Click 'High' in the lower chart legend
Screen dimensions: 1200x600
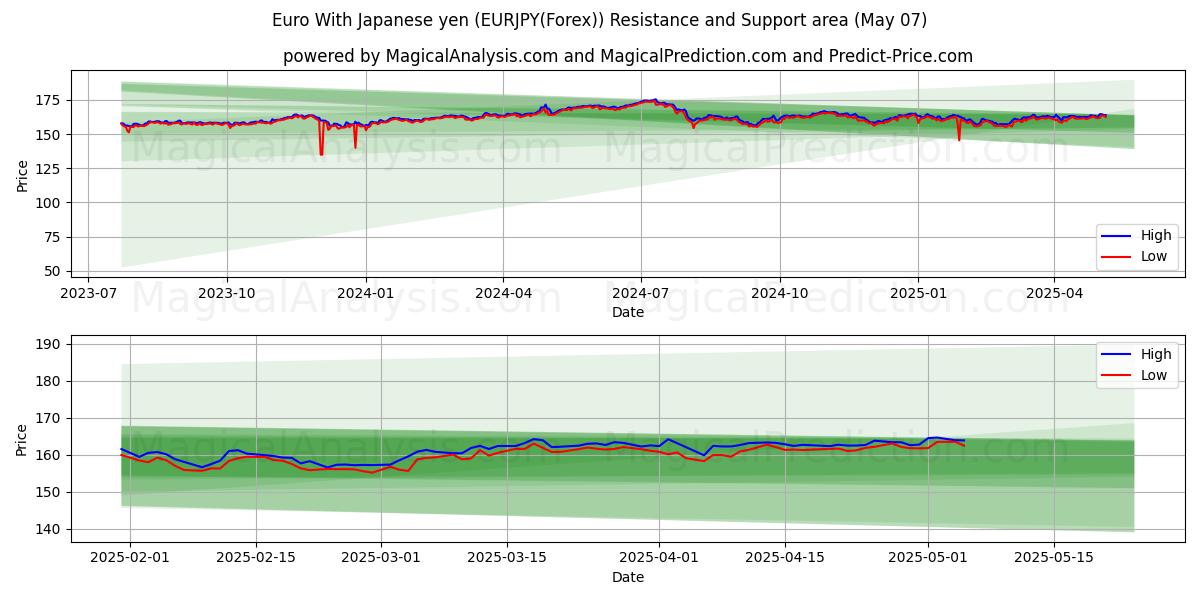click(1155, 354)
